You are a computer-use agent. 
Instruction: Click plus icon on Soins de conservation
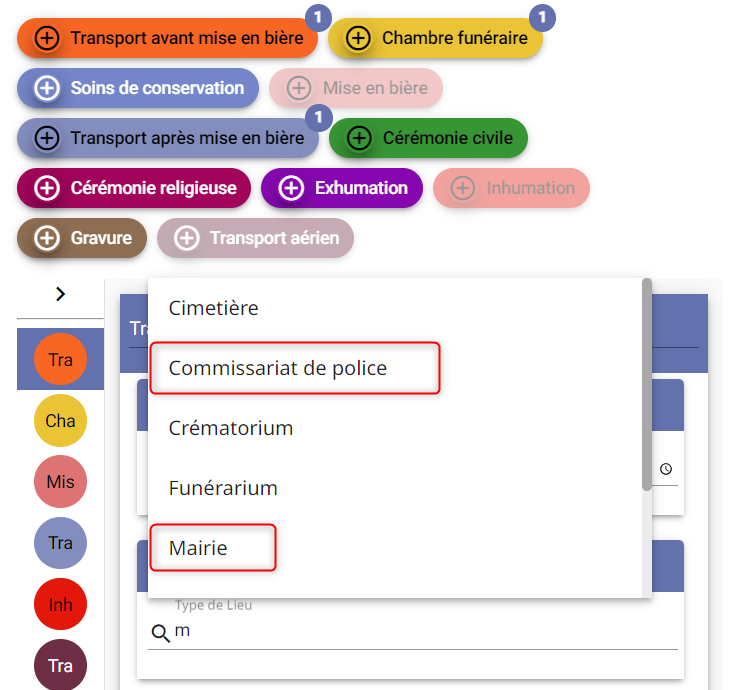(x=46, y=88)
